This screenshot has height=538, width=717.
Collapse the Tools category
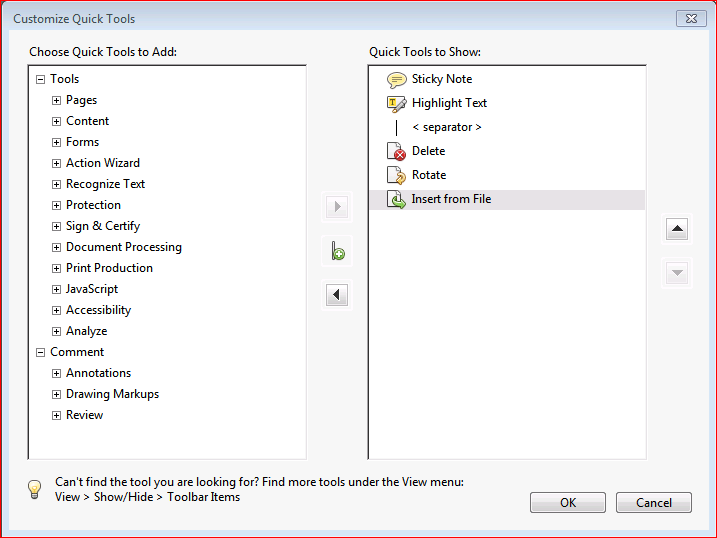(41, 79)
